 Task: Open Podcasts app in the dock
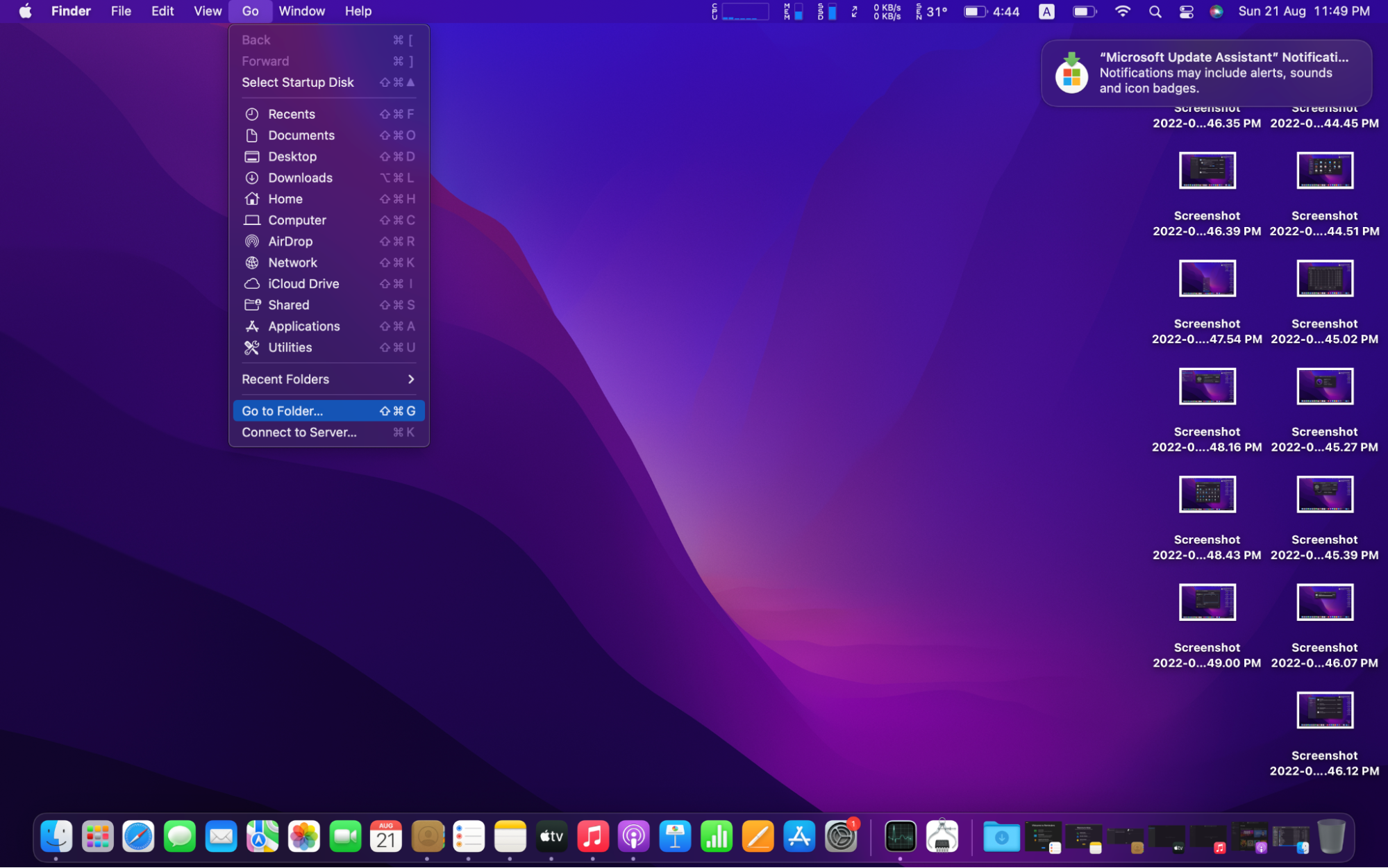coord(633,837)
